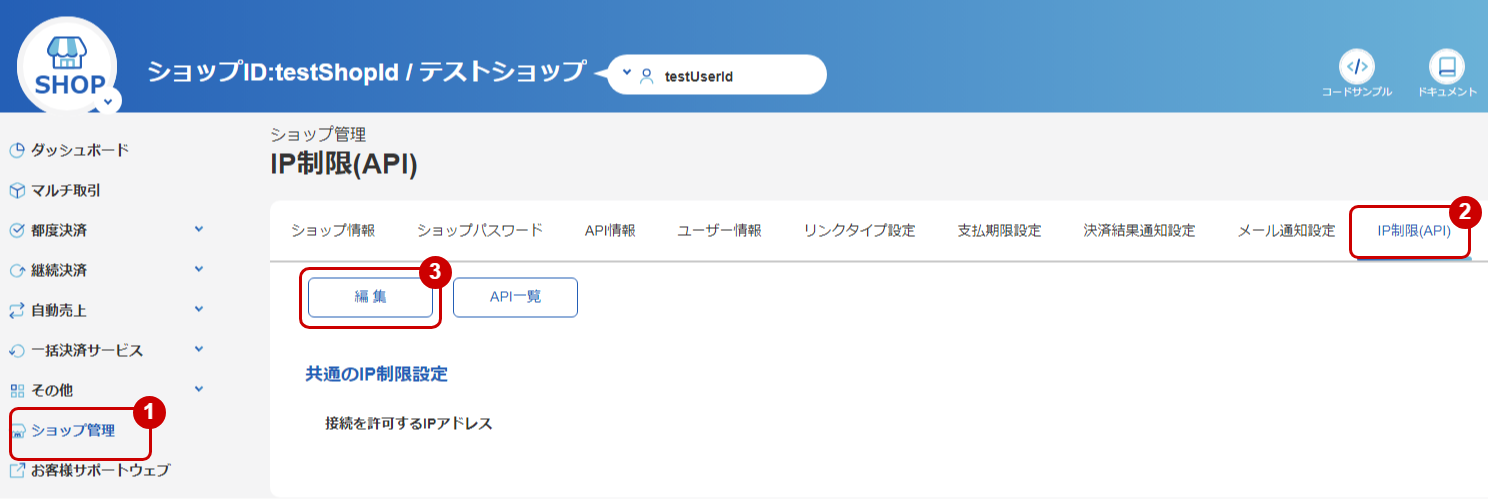Click the testUserId user field
The image size is (1488, 499).
coord(717,74)
